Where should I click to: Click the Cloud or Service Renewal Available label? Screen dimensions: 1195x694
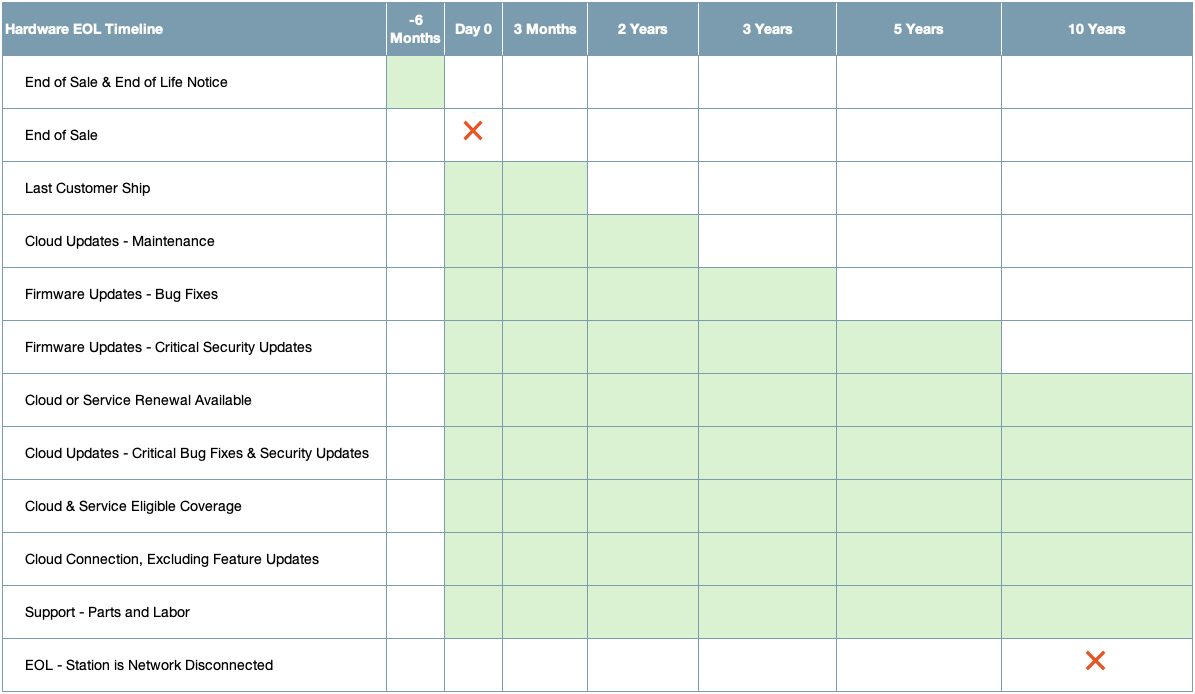(x=138, y=400)
